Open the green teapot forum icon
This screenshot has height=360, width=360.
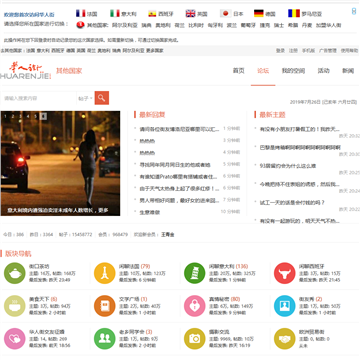[15, 273]
